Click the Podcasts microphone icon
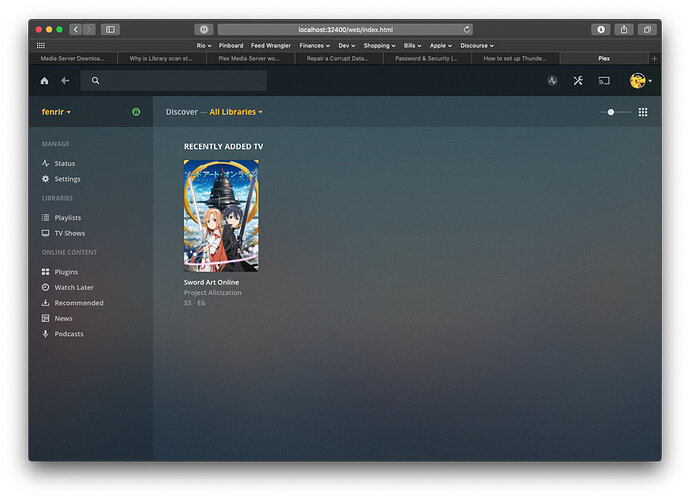Screen dimensions: 690x499 [x=45, y=334]
